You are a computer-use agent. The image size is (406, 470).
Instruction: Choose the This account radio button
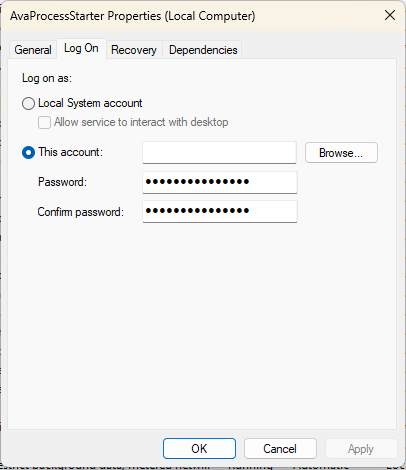28,153
